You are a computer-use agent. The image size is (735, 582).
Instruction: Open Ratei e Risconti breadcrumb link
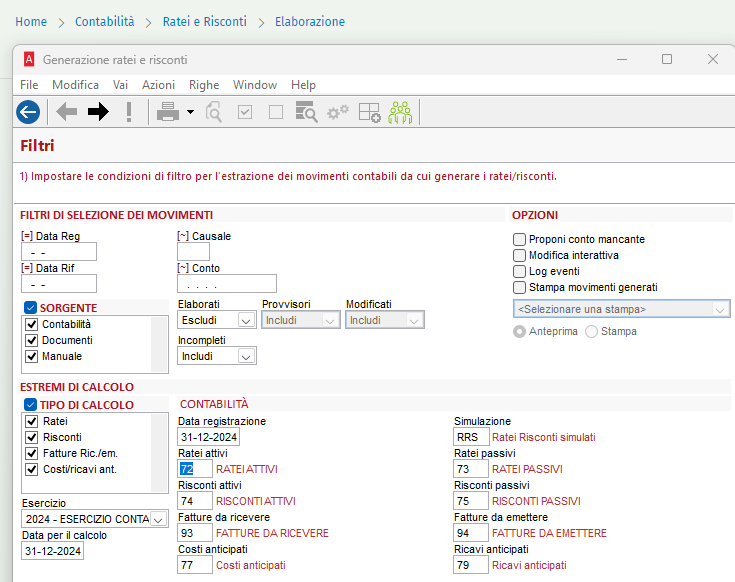tap(204, 22)
